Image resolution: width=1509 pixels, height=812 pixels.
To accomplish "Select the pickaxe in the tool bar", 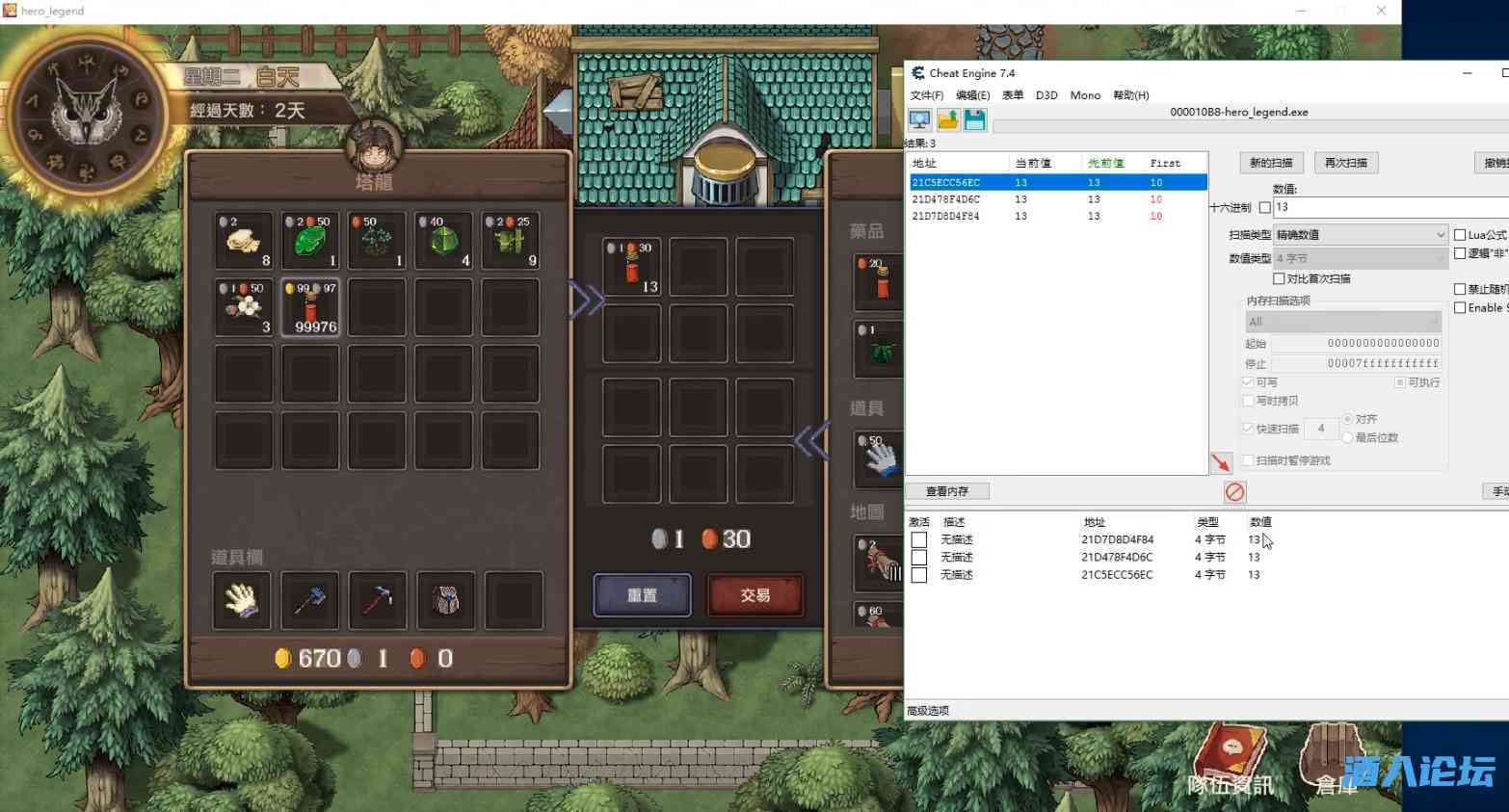I will coord(377,600).
